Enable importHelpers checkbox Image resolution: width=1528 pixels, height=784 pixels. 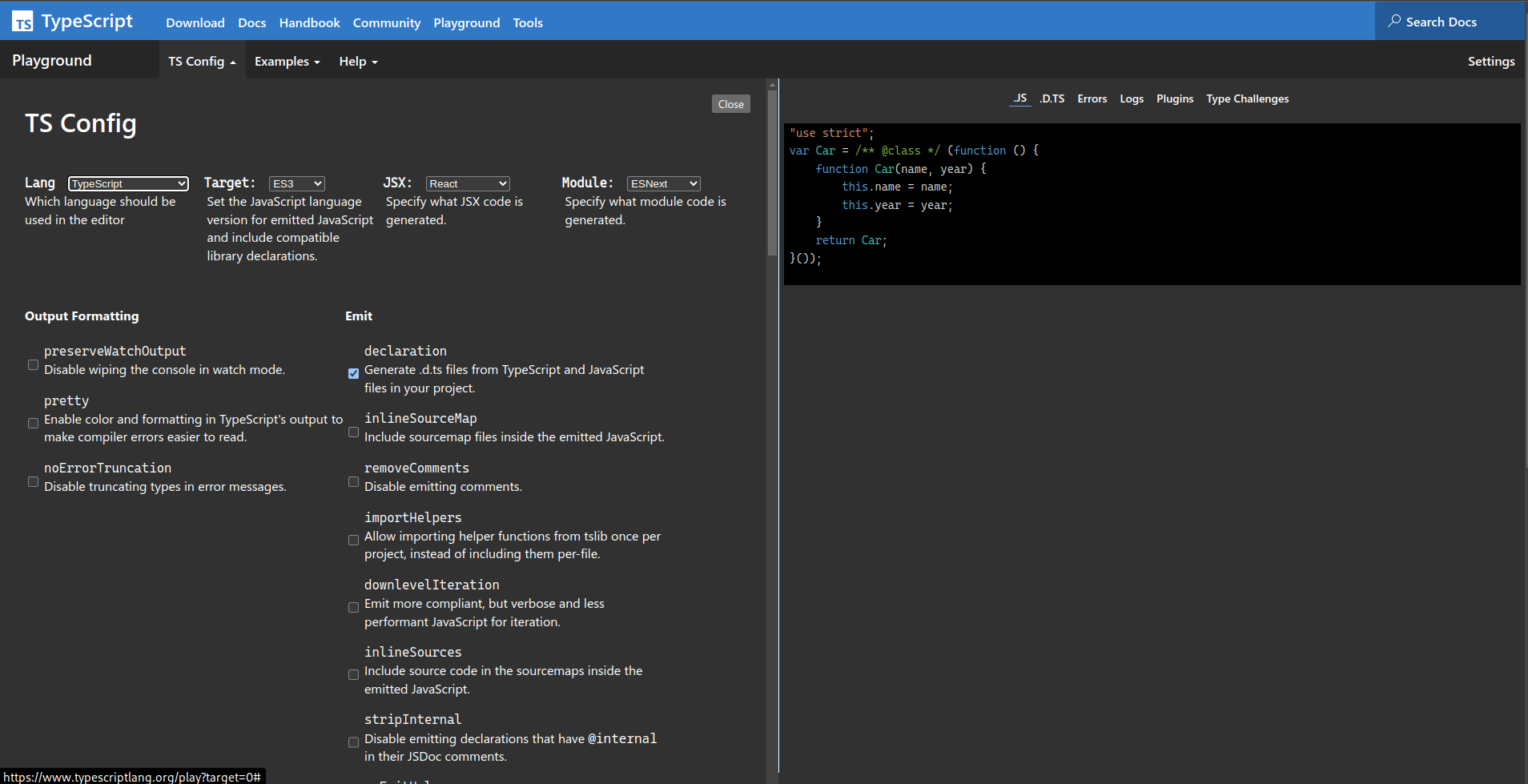(353, 540)
